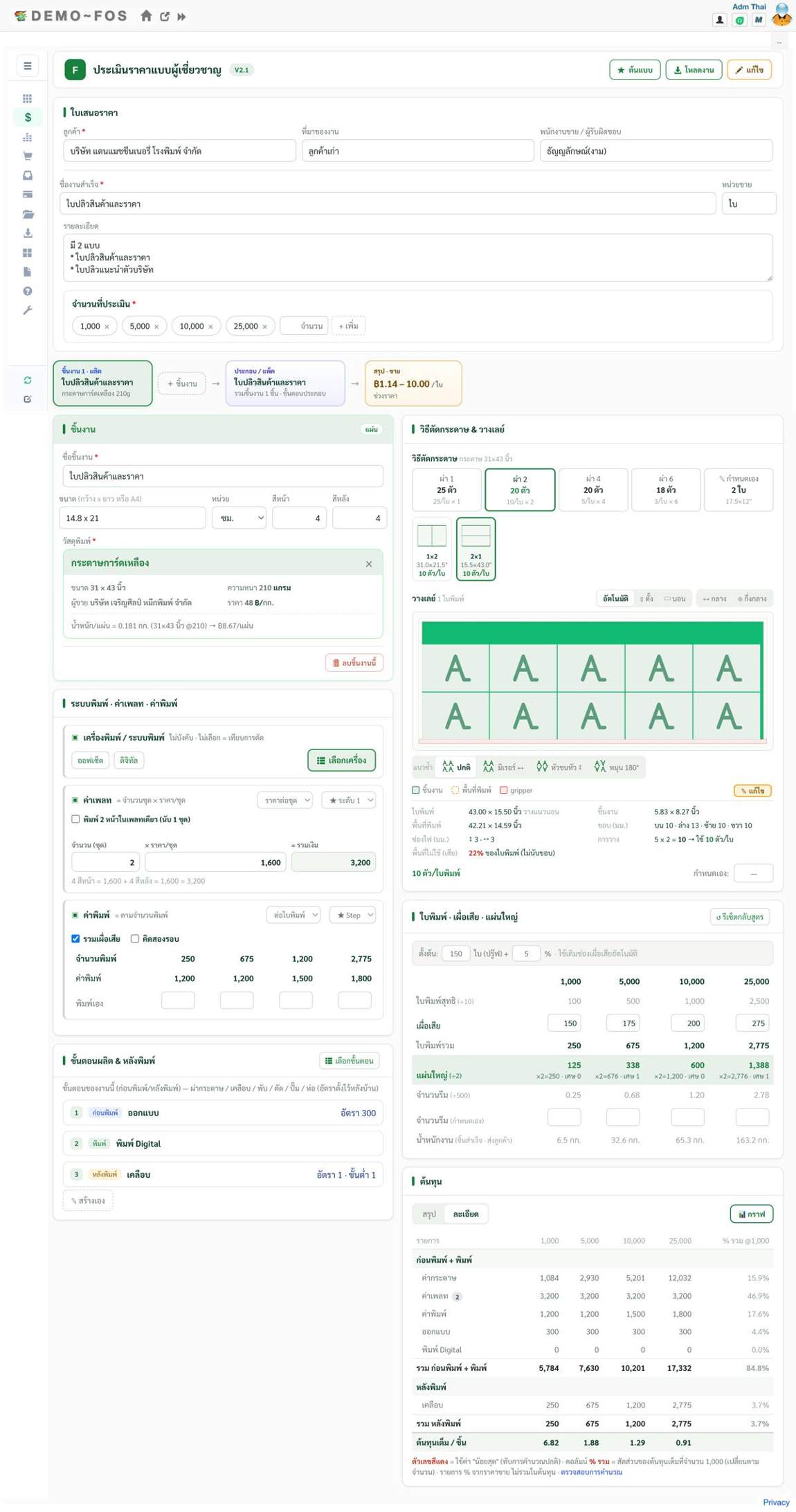This screenshot has height=1512, width=796.
Task: Enable พิมพ์ 2 หน้าในเพลทเดียว checkbox
Action: 75,819
